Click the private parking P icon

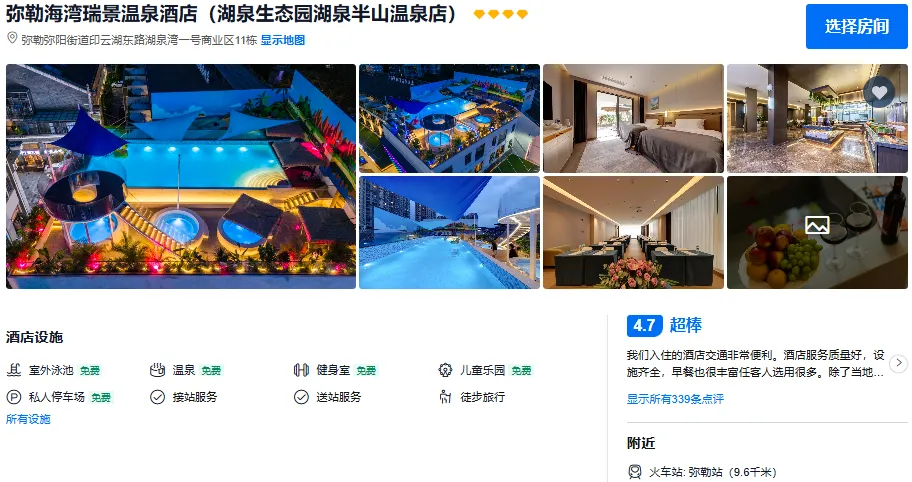pos(14,397)
